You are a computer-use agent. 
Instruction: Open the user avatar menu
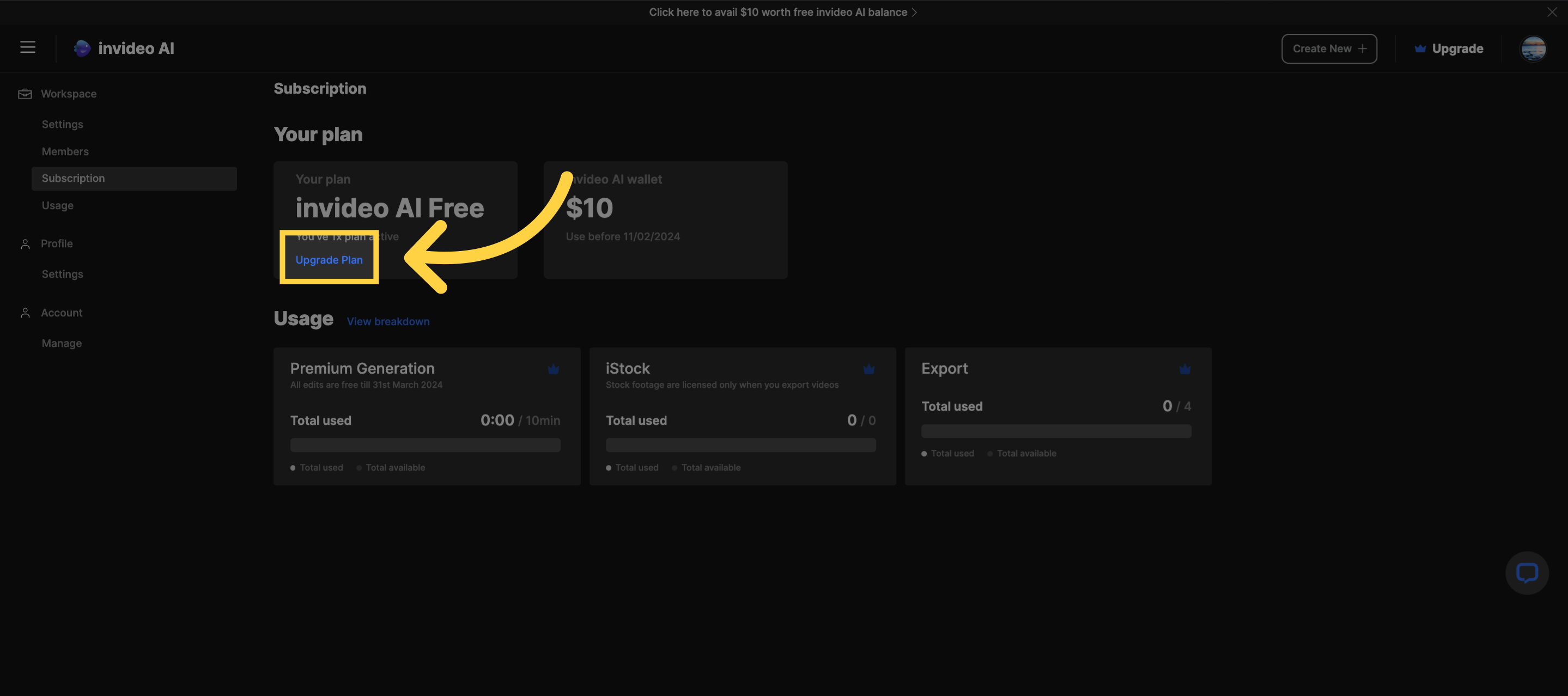pos(1533,48)
